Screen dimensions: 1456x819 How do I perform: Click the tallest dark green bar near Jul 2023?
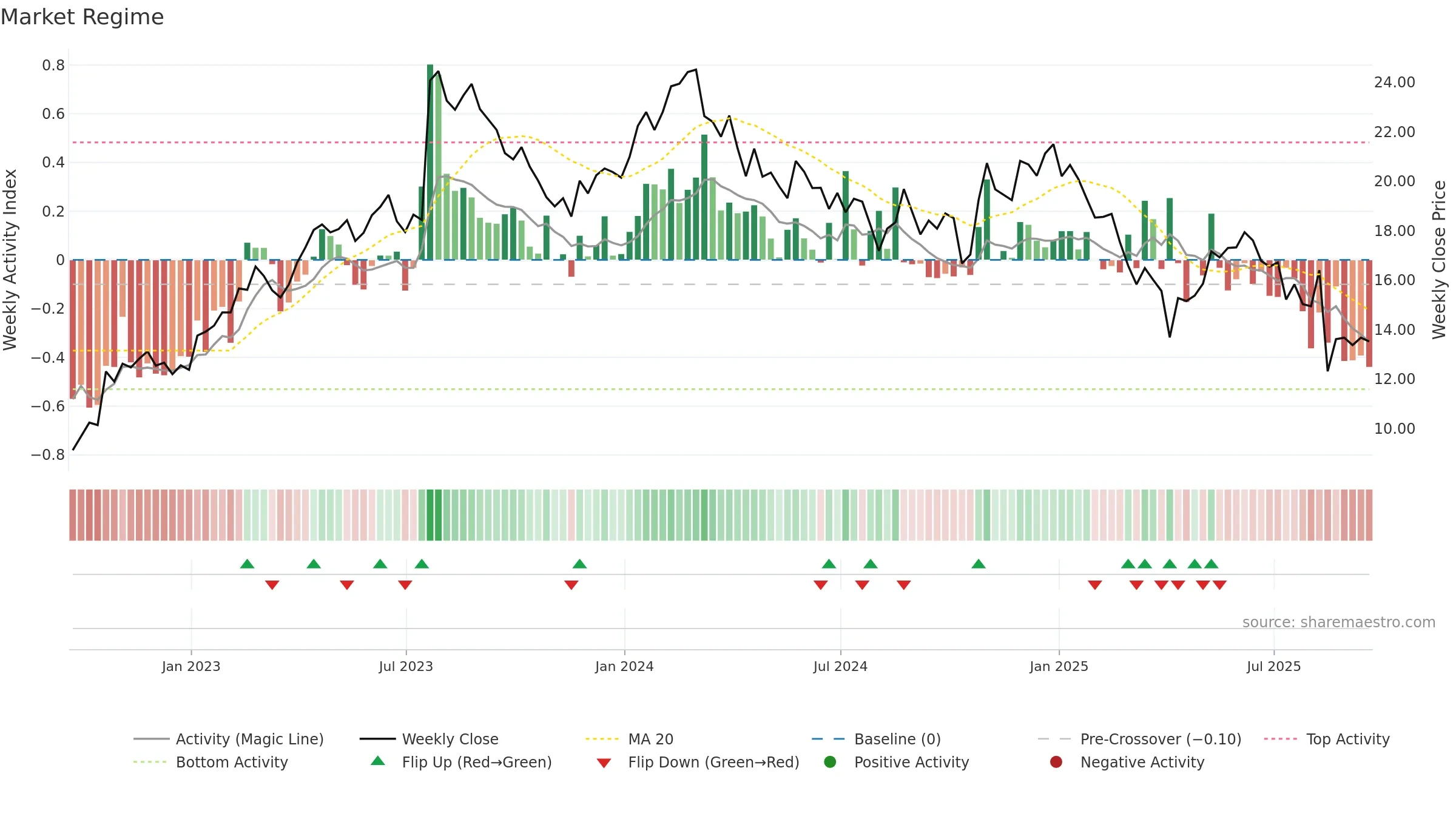[430, 162]
